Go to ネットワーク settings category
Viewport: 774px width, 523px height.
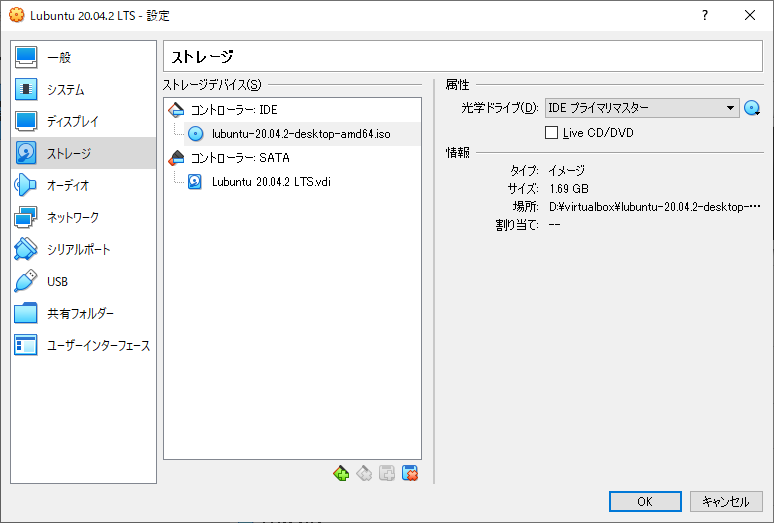click(83, 218)
